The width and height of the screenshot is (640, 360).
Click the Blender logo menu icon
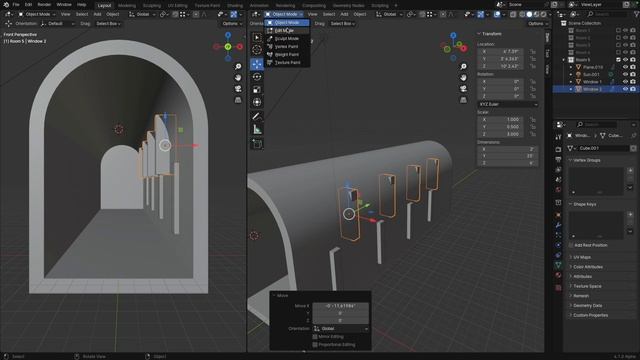(x=6, y=4)
